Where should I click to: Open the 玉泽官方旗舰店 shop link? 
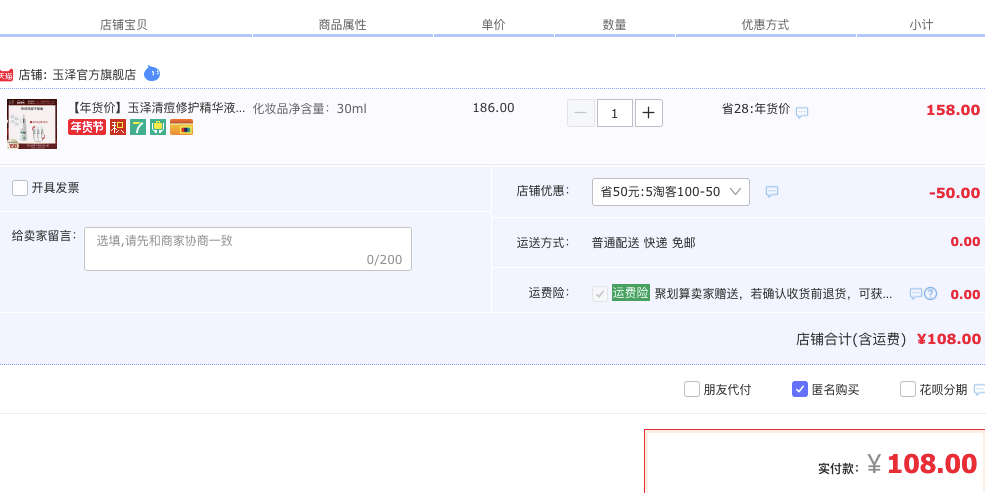coord(94,75)
